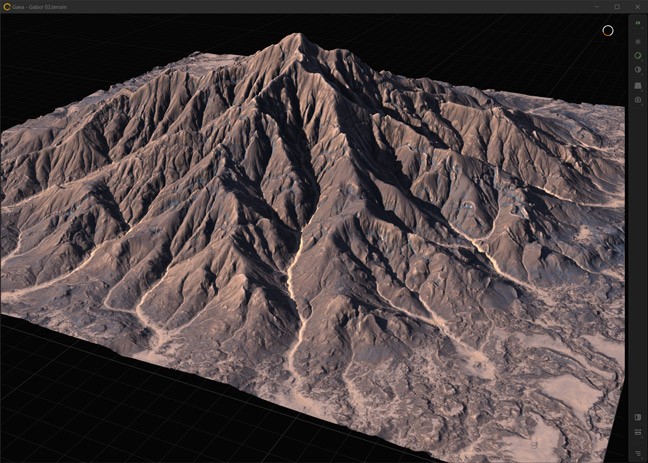This screenshot has width=648, height=463.
Task: Open the 2K resolution selector
Action: [x=638, y=22]
